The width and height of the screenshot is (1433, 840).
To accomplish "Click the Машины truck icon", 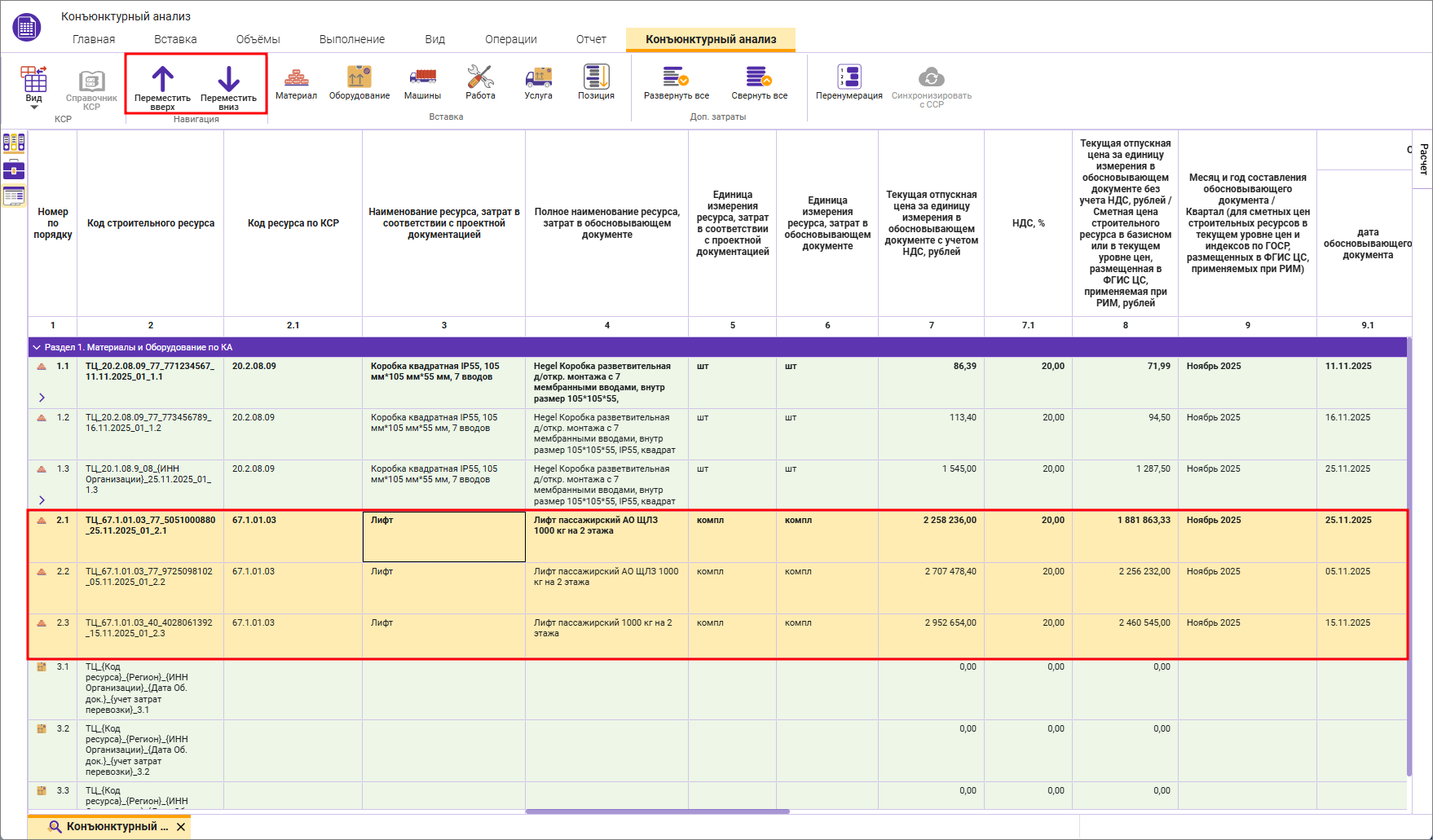I will tap(423, 77).
